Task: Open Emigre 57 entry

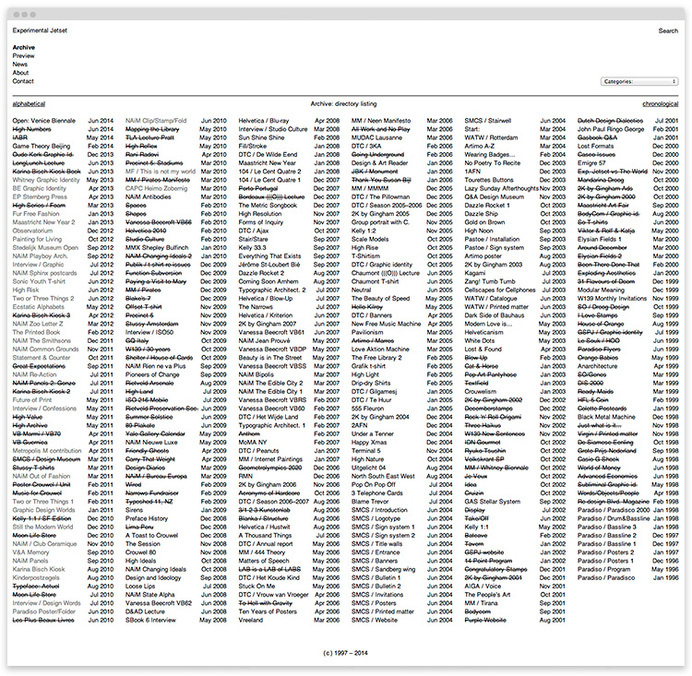Action: (x=592, y=163)
